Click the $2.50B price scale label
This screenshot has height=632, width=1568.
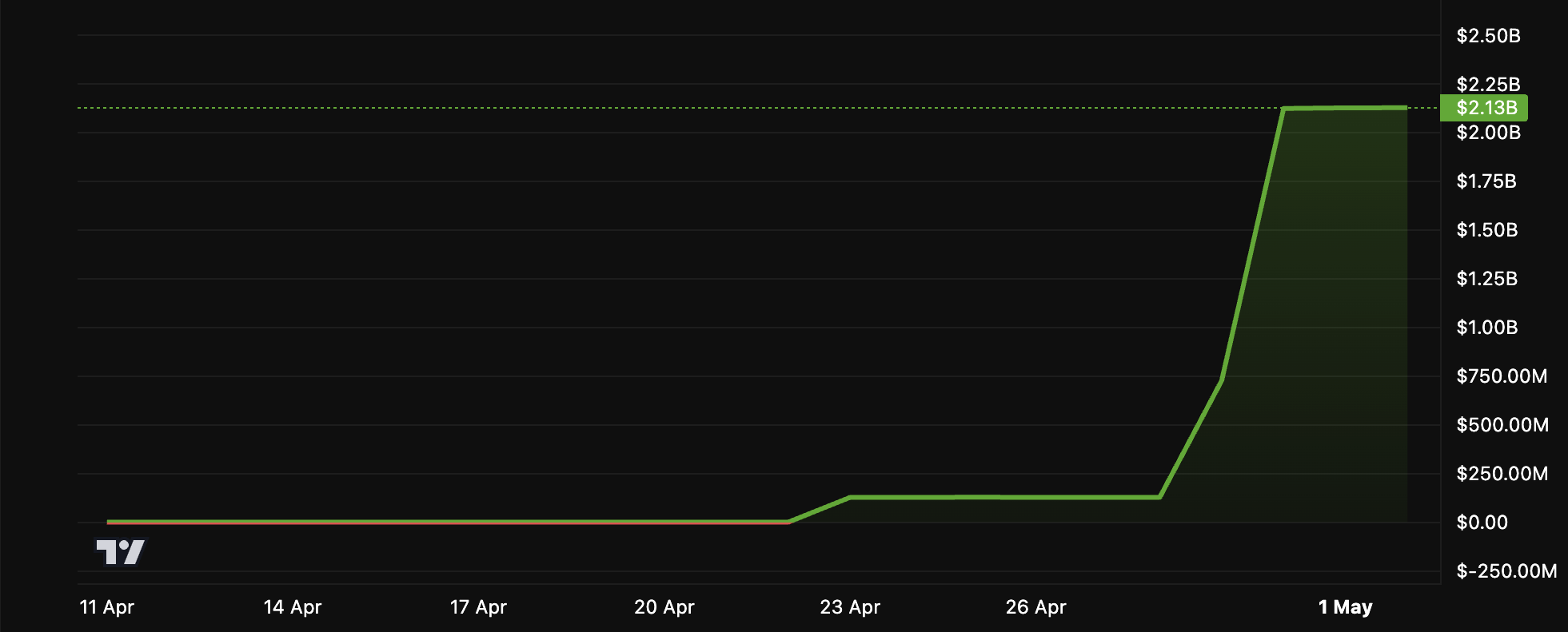click(x=1488, y=36)
